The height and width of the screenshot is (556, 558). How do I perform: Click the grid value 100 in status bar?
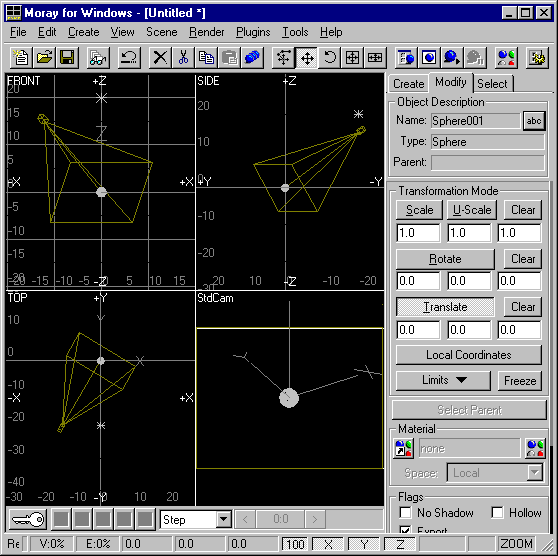(x=295, y=544)
